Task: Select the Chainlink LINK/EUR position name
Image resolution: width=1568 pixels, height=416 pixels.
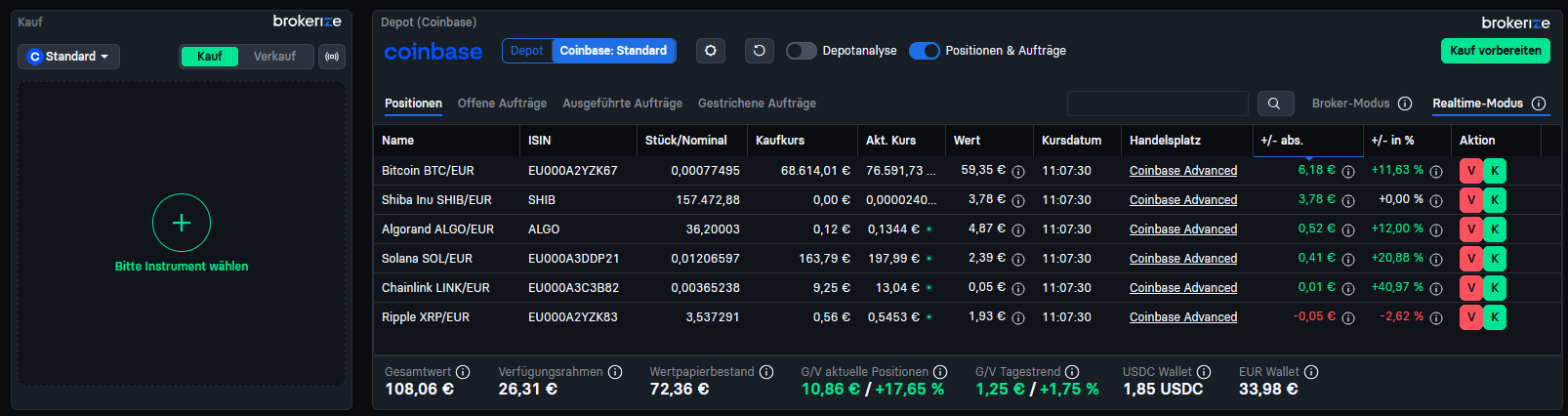Action: 435,288
